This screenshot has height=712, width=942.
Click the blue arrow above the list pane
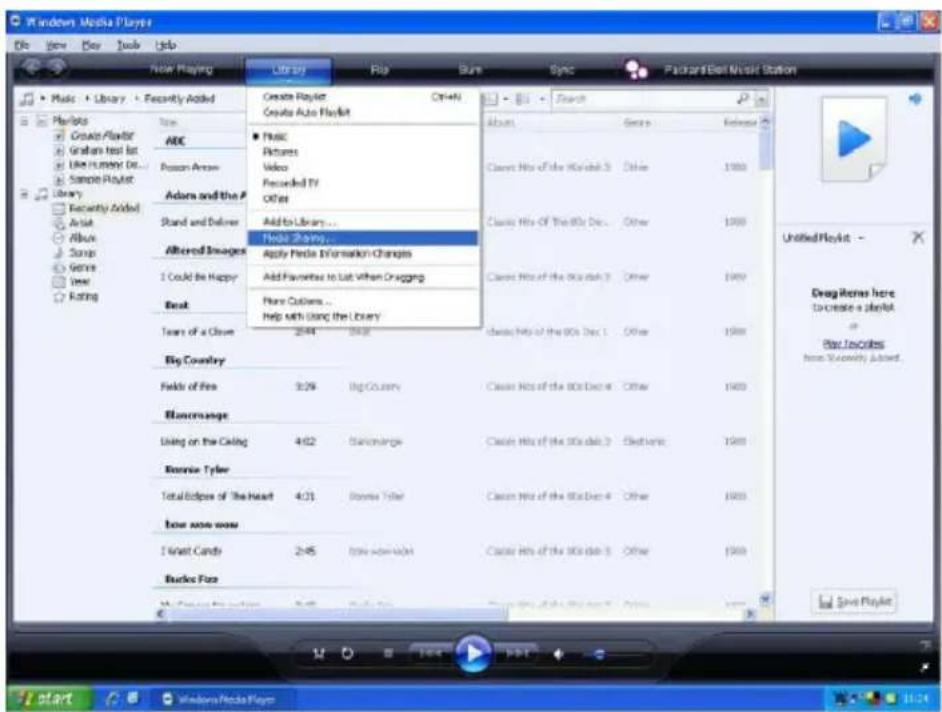tap(915, 99)
